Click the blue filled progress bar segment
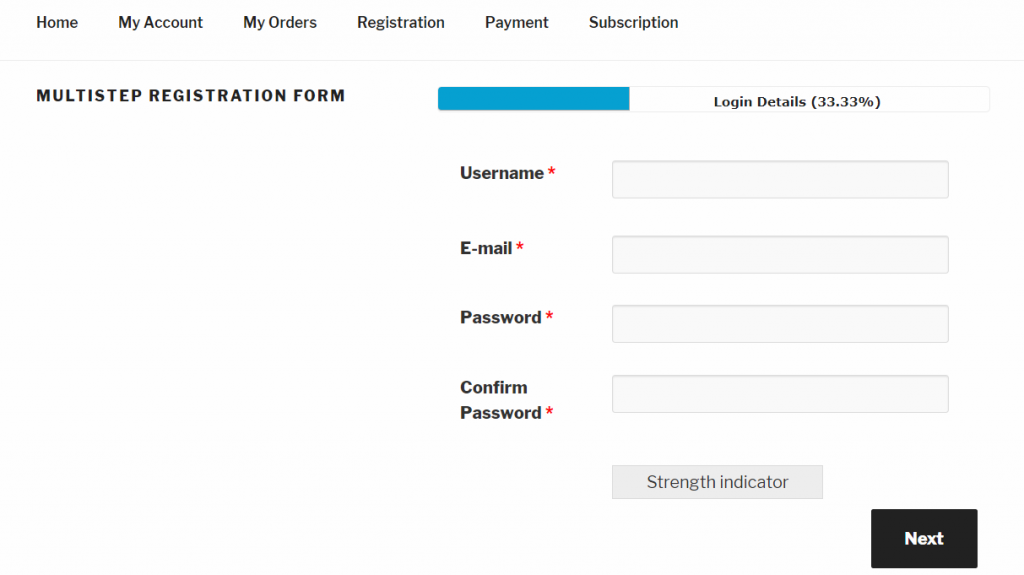This screenshot has height=575, width=1024. tap(534, 99)
